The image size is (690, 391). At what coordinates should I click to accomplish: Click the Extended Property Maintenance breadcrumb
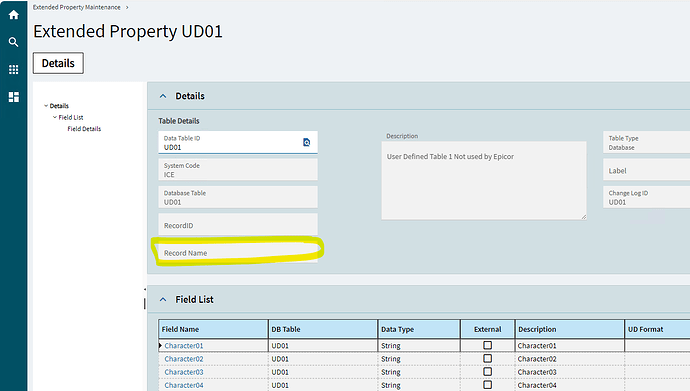click(x=77, y=7)
